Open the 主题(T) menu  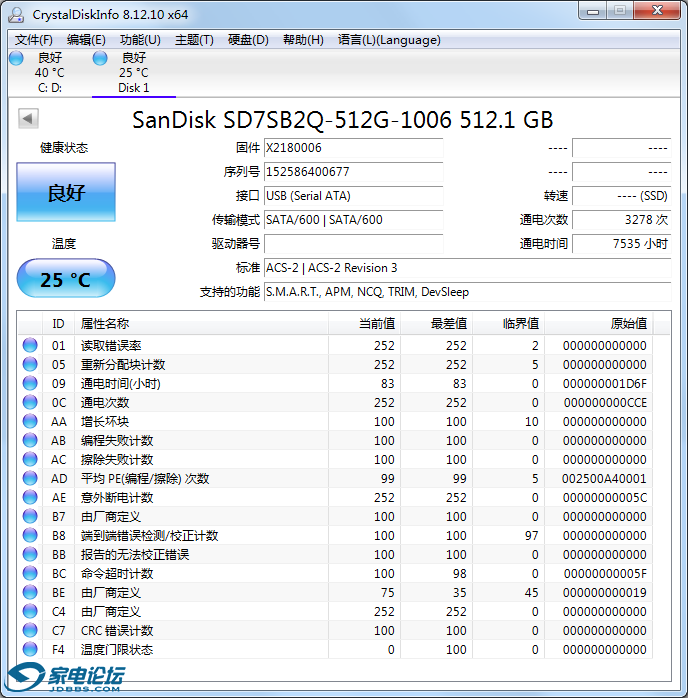click(194, 40)
